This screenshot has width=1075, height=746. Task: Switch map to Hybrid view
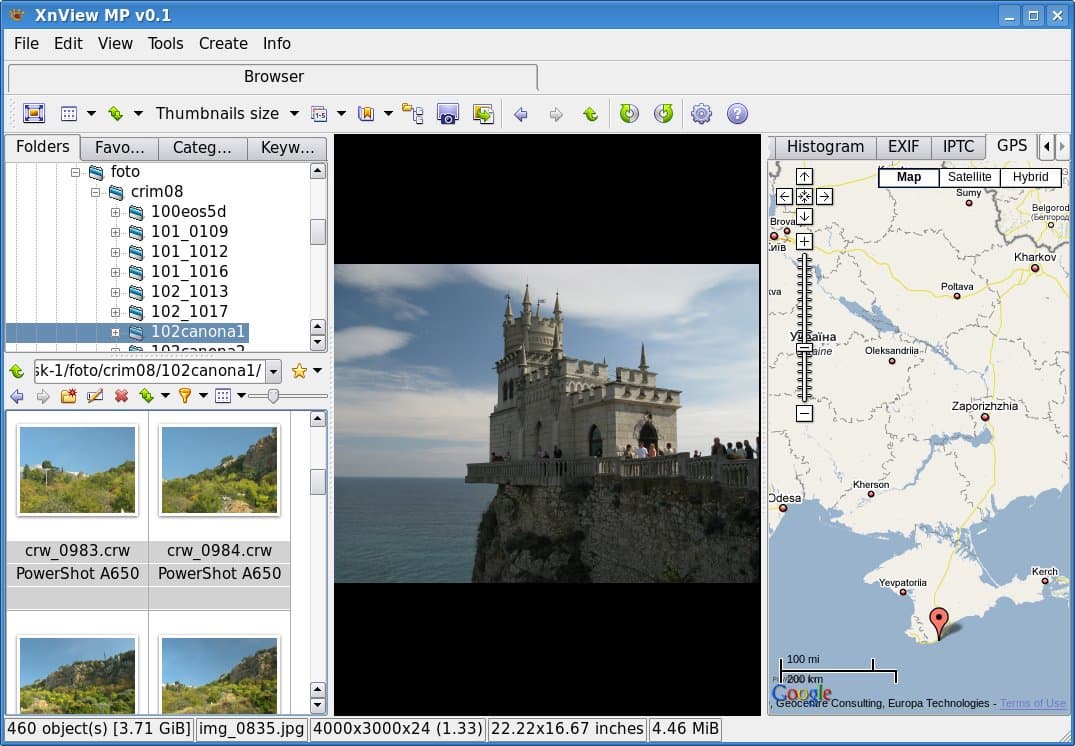[x=1030, y=177]
